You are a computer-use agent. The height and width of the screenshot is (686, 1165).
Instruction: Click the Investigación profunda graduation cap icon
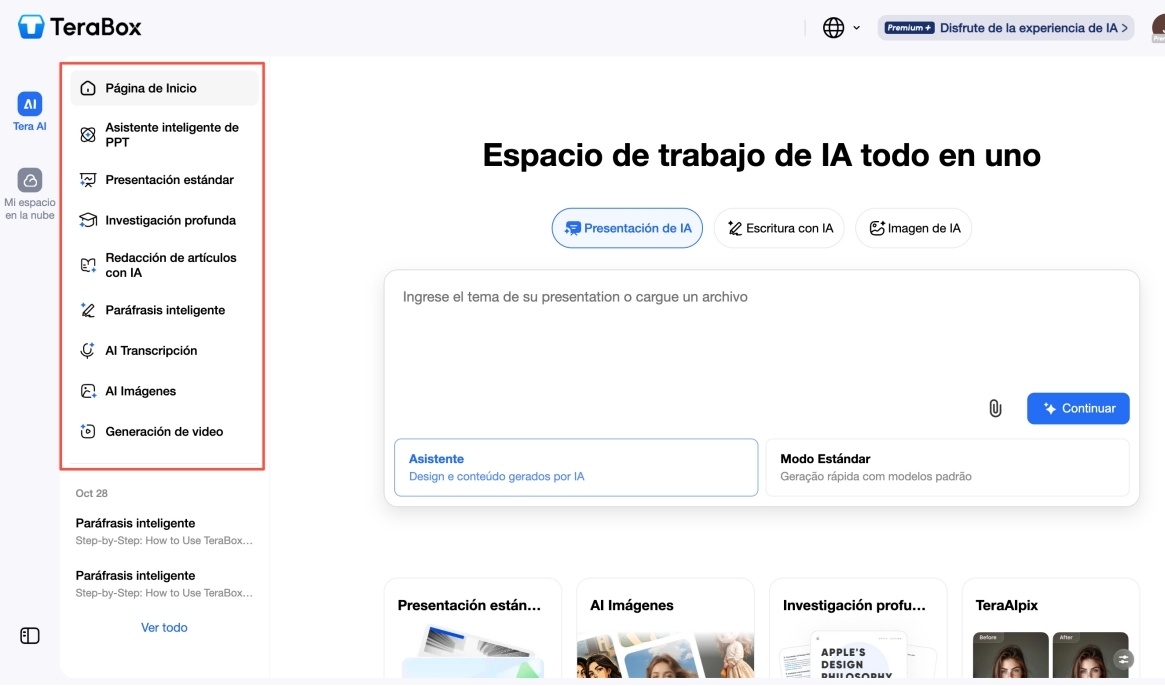(x=88, y=220)
